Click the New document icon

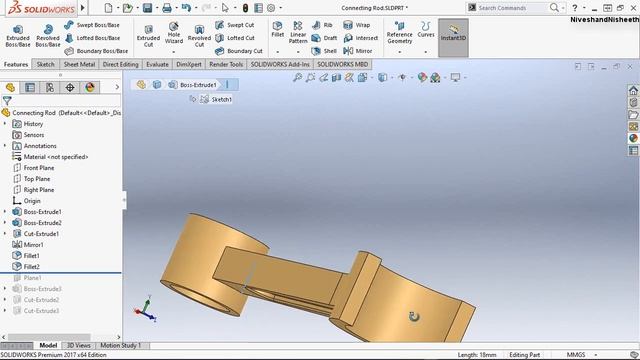(108, 8)
